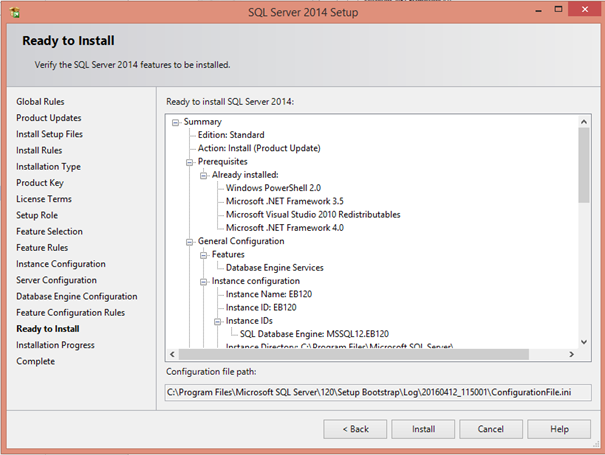The height and width of the screenshot is (455, 605).
Task: Select the Instance Name: EB120 row
Action: pyautogui.click(x=269, y=294)
